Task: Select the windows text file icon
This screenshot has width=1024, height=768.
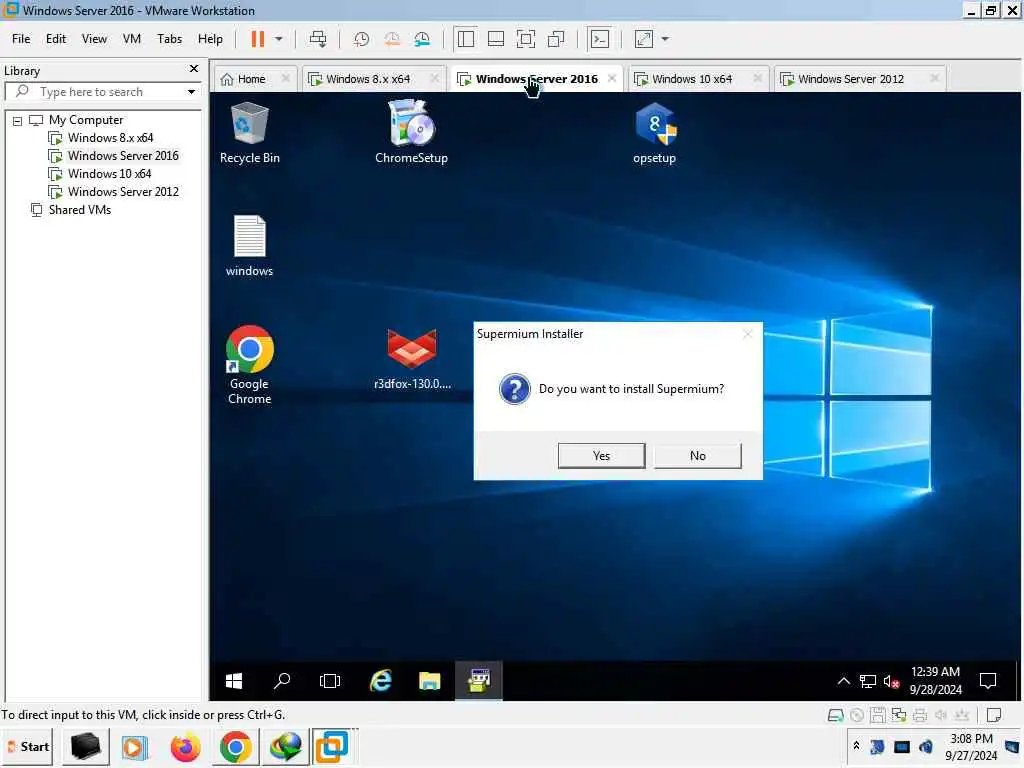Action: click(x=249, y=246)
